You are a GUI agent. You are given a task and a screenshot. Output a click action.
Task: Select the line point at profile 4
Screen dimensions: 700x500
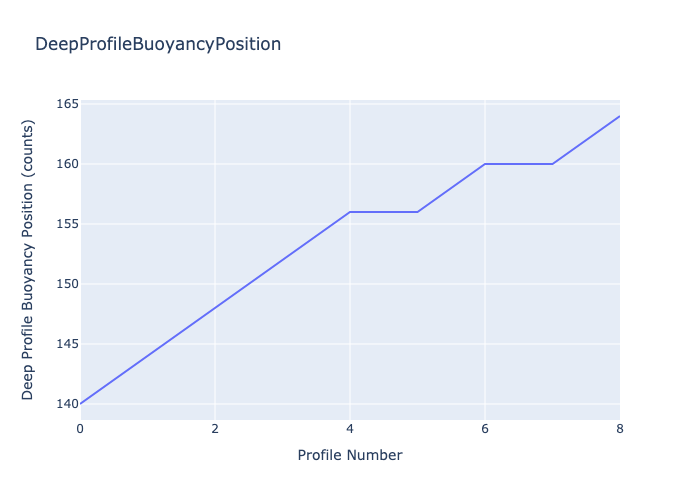coord(350,212)
